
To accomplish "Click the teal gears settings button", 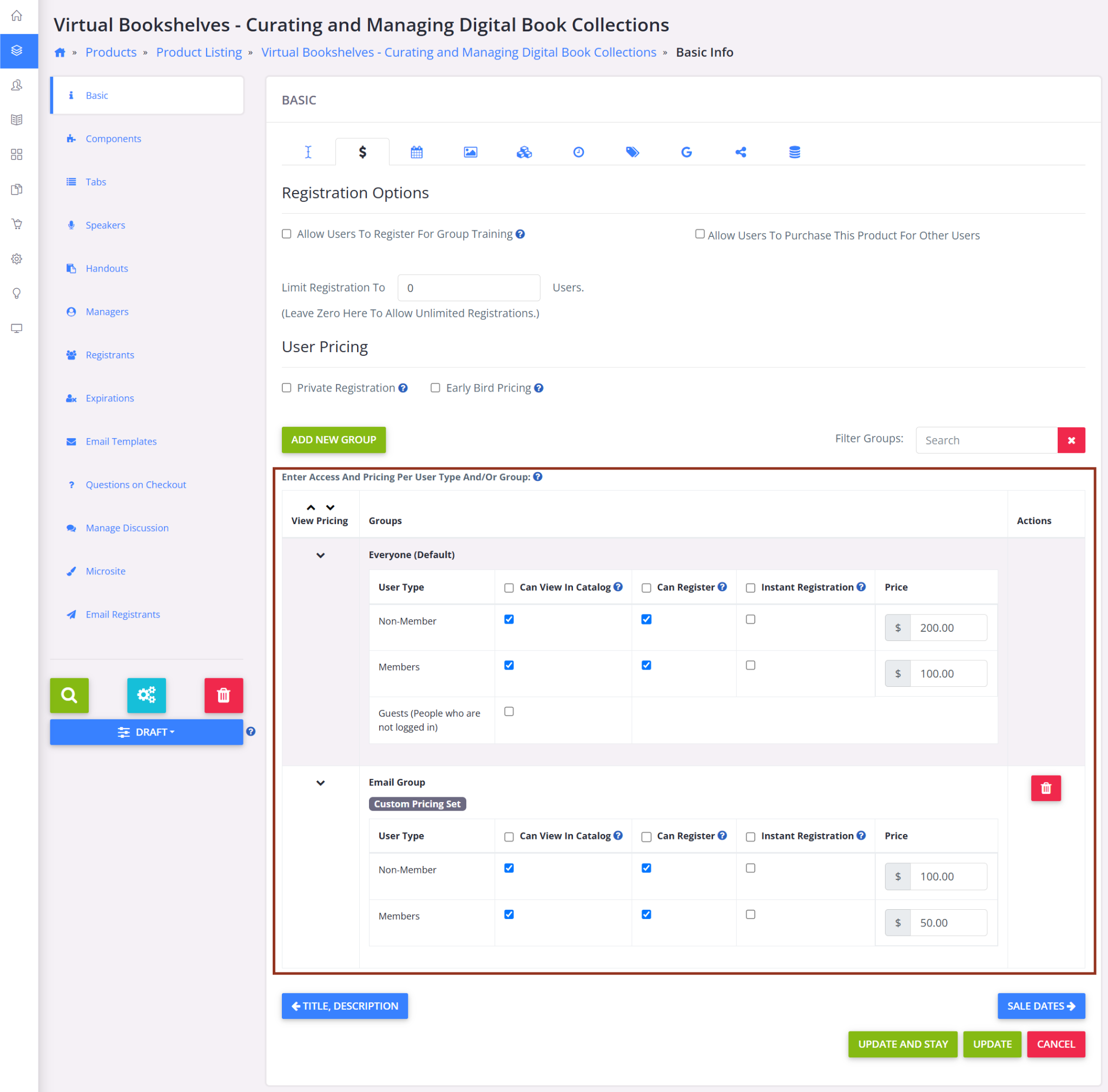I will coord(146,696).
